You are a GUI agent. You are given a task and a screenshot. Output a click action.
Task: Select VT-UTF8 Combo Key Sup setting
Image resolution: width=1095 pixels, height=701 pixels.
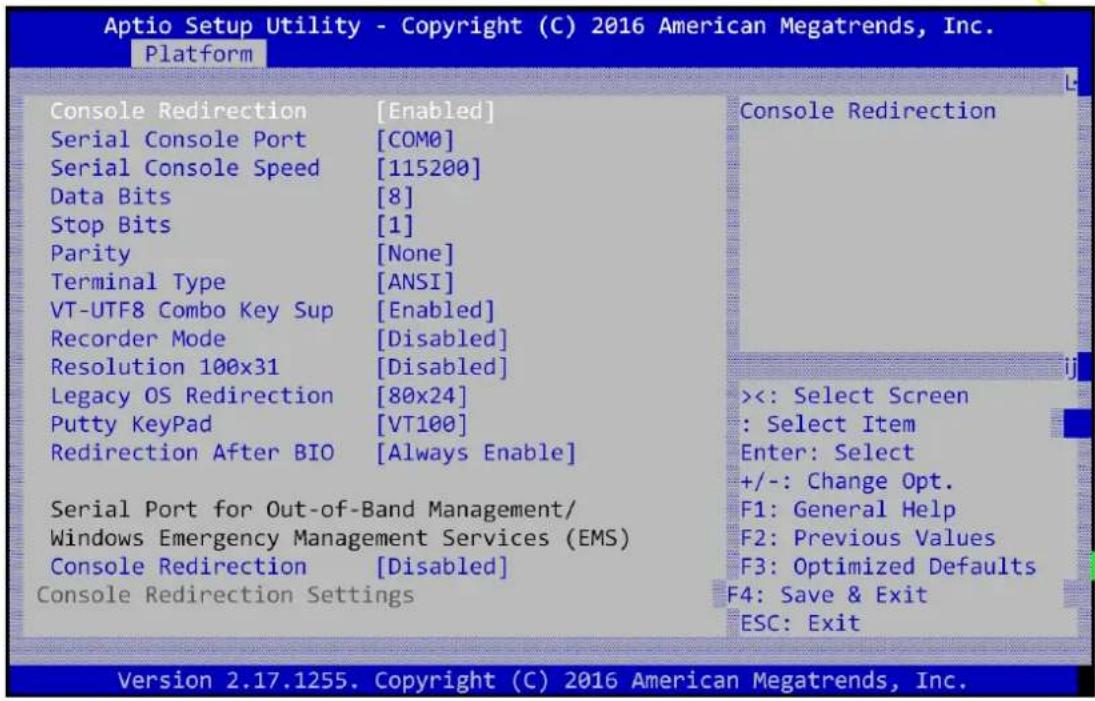191,311
